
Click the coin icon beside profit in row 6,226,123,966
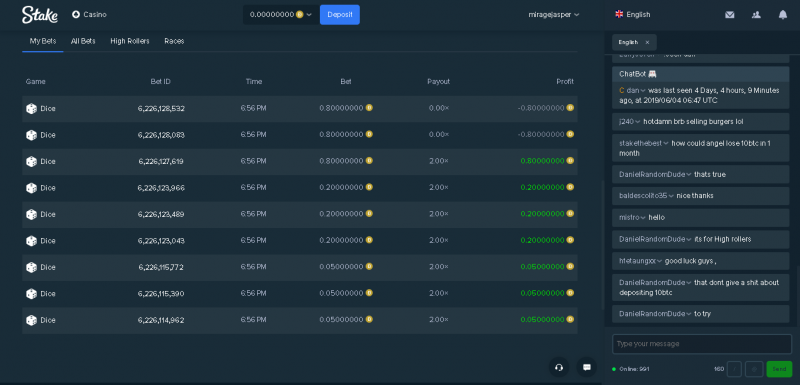(x=570, y=187)
